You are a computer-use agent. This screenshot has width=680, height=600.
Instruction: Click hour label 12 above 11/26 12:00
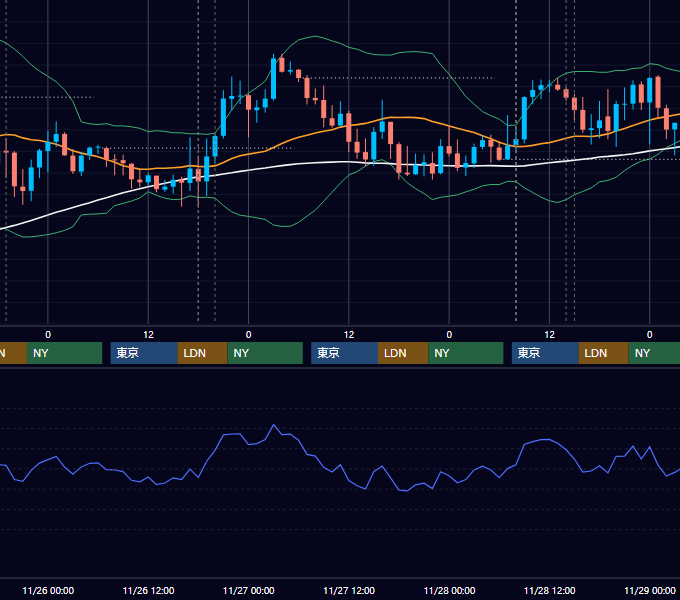point(148,335)
